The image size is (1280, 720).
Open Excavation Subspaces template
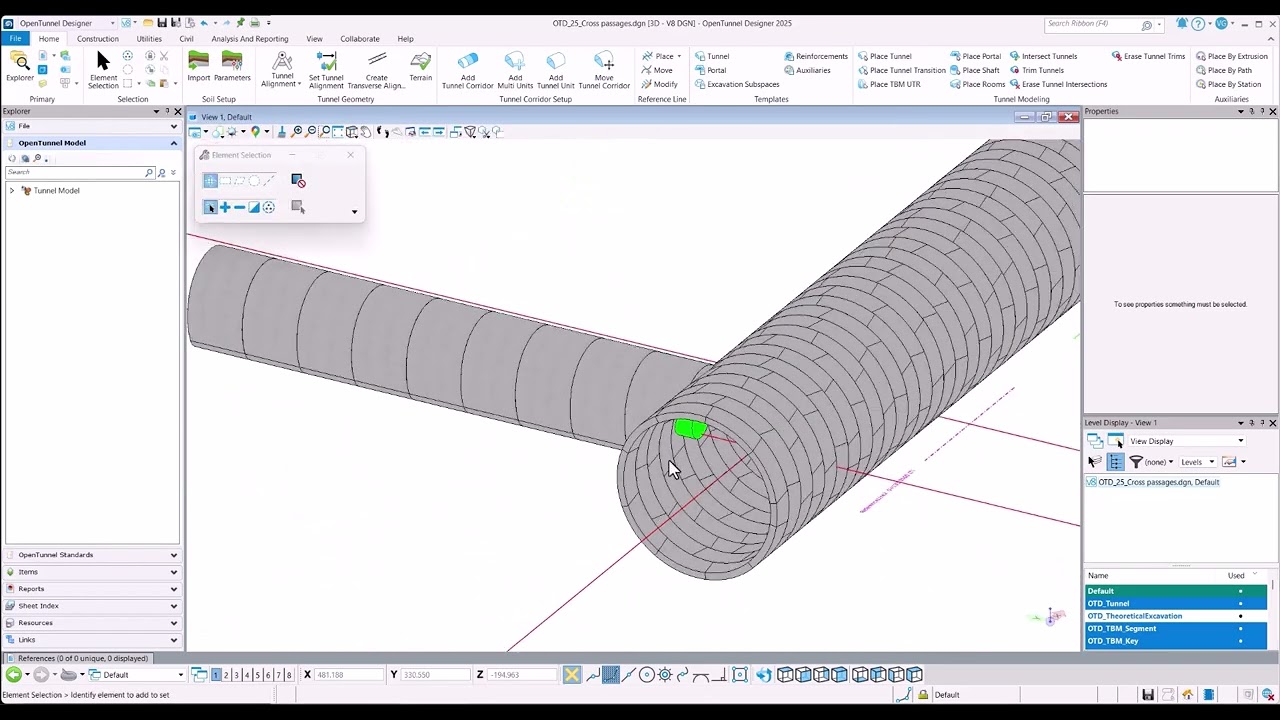coord(737,84)
